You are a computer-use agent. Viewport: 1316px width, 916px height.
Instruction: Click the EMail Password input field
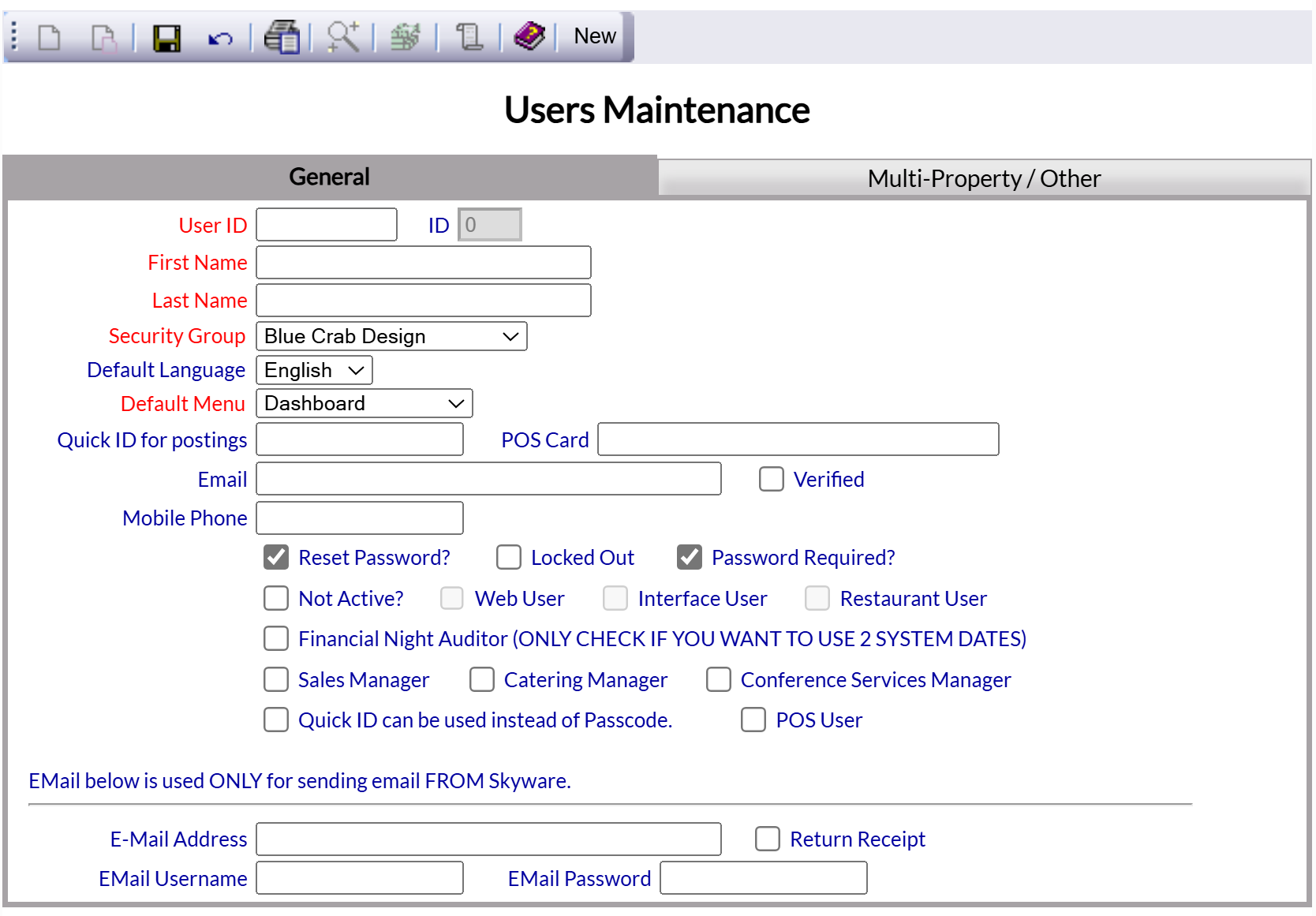(764, 878)
